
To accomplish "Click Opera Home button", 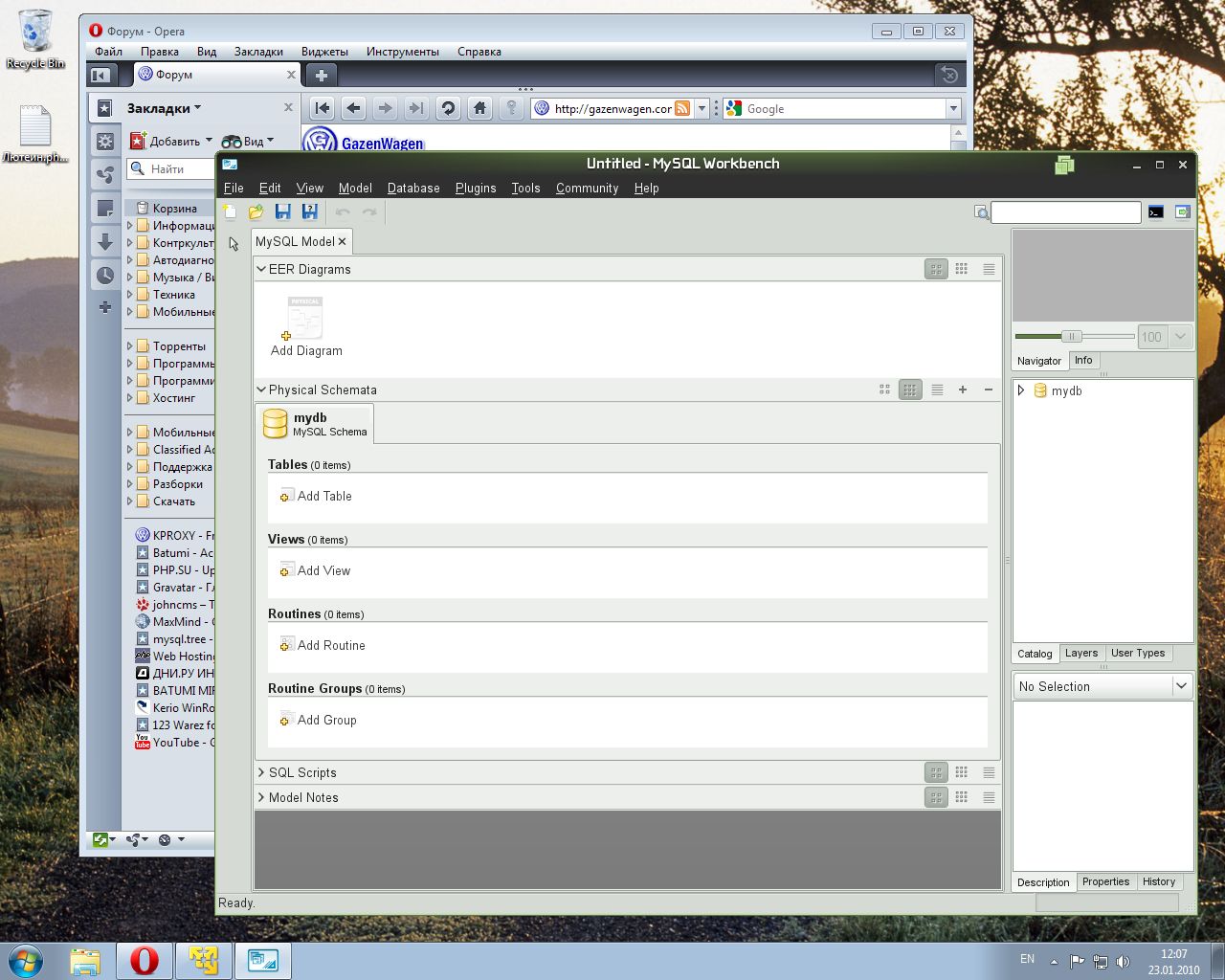I will click(479, 108).
